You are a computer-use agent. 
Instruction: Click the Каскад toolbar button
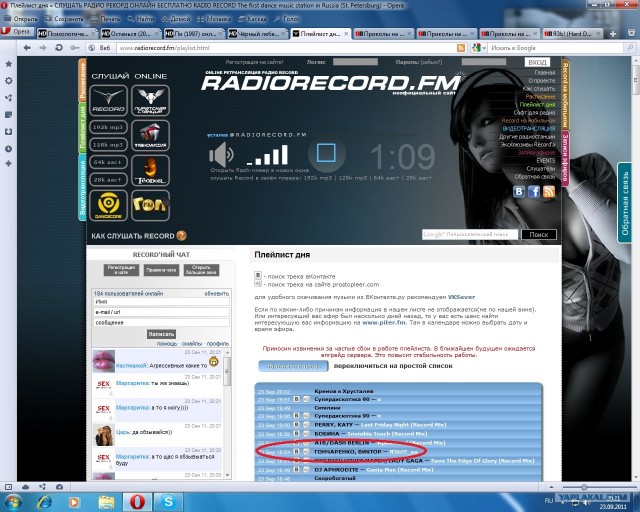pos(252,19)
